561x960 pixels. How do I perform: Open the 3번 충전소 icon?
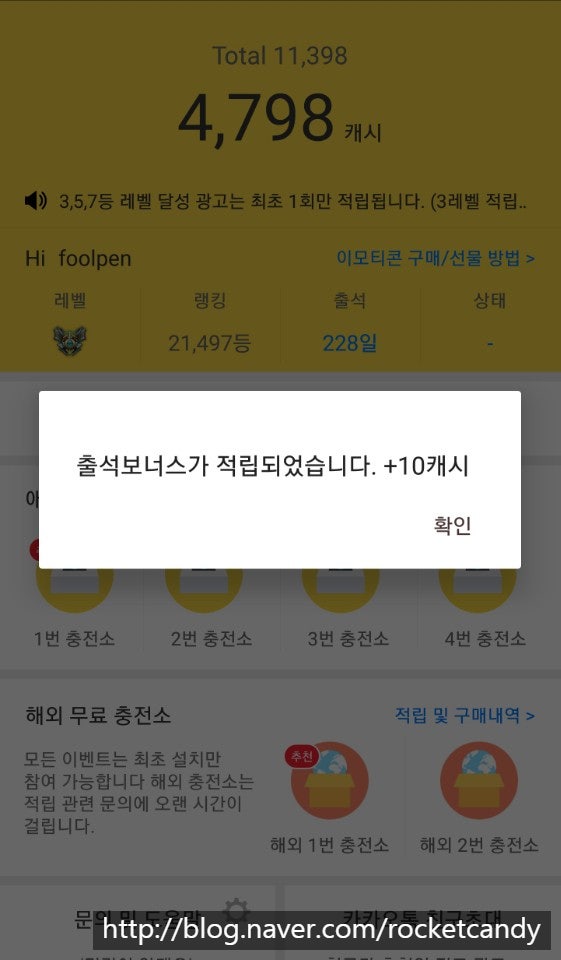tap(341, 590)
